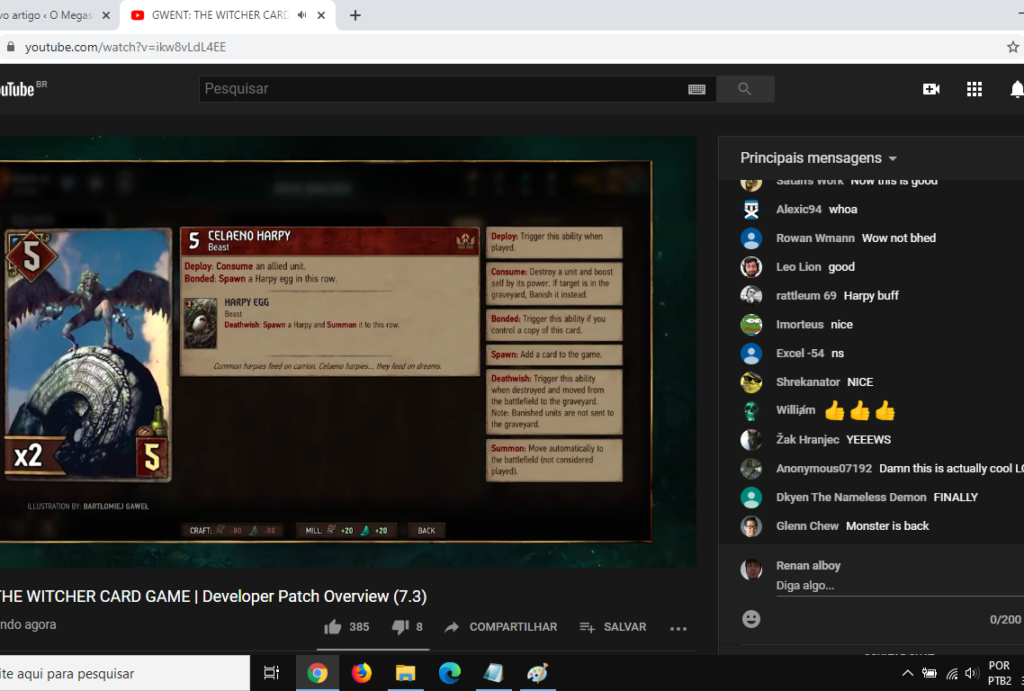Click the POR PTB2 language indicator
Screen dimensions: 1024x691
coord(999,673)
